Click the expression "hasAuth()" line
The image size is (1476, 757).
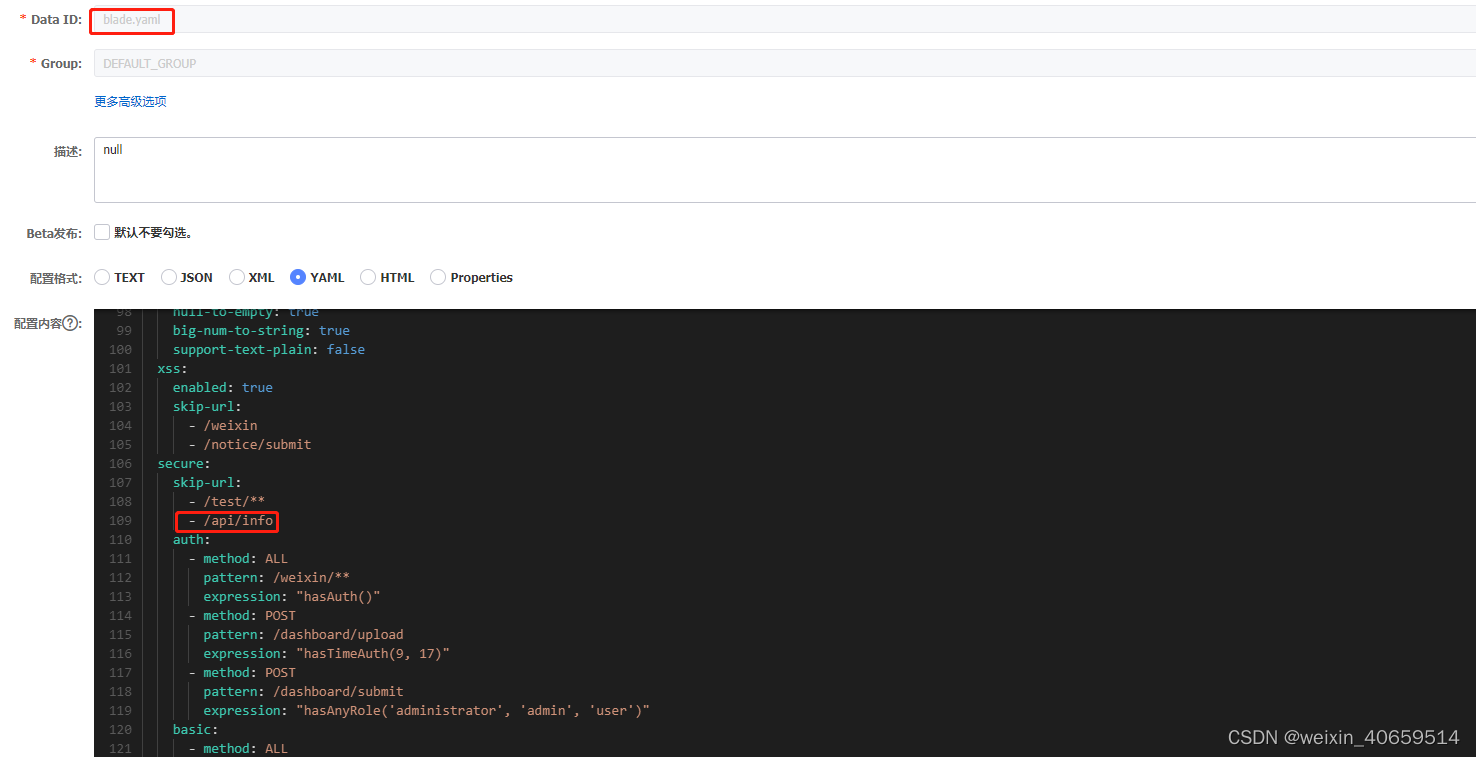[292, 596]
